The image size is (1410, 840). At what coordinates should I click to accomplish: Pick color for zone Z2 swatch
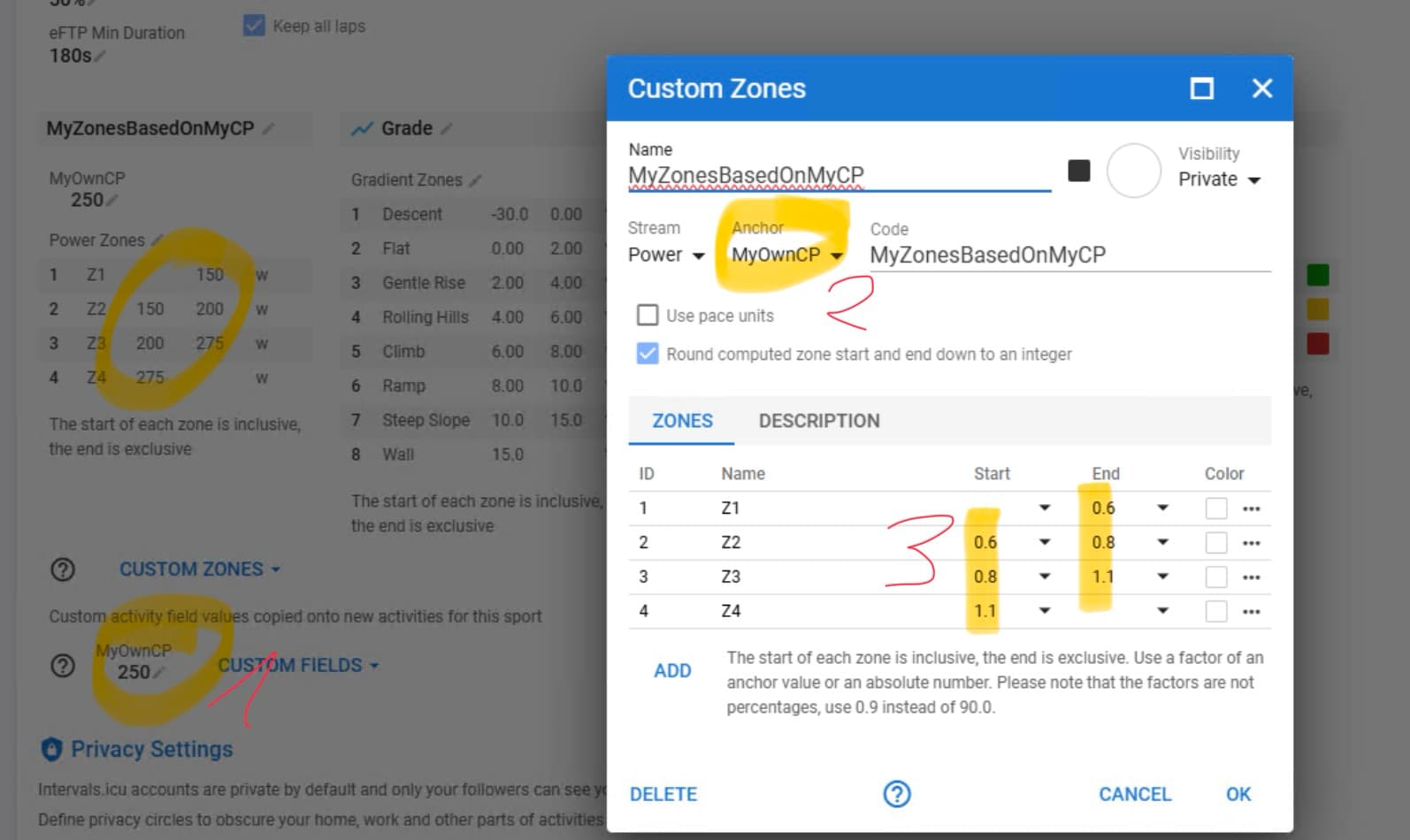coord(1216,543)
